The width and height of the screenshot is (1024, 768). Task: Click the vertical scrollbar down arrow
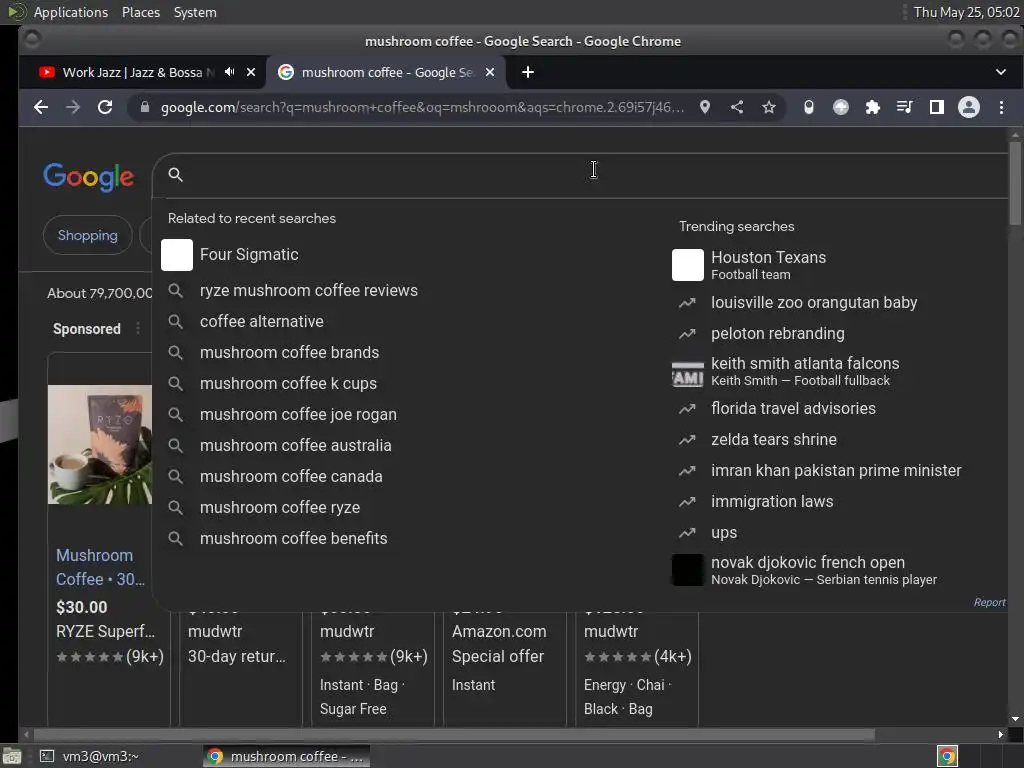(1014, 719)
